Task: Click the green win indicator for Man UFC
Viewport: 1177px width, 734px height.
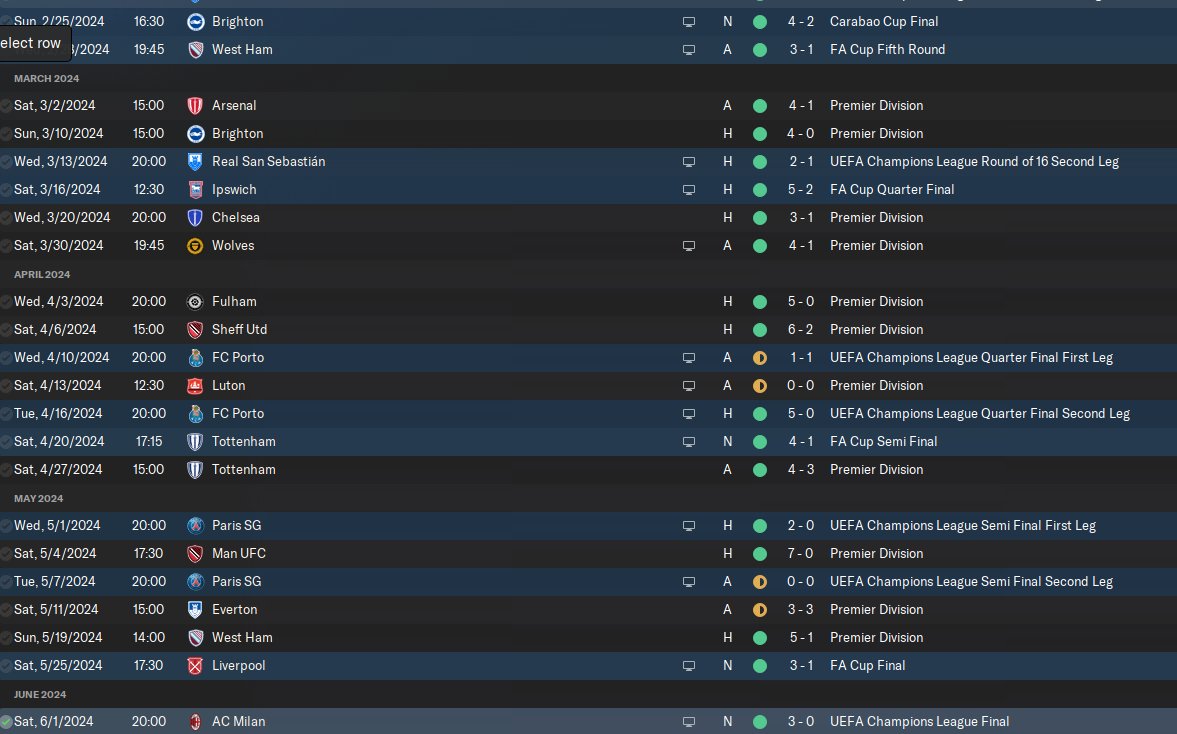Action: pos(760,554)
